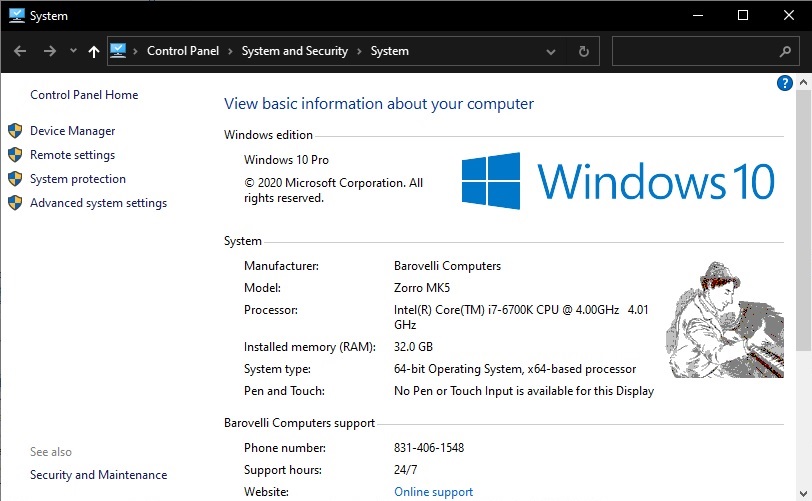The width and height of the screenshot is (812, 501).
Task: Select the 'Windows 10 Pro' edition text
Action: coord(286,160)
